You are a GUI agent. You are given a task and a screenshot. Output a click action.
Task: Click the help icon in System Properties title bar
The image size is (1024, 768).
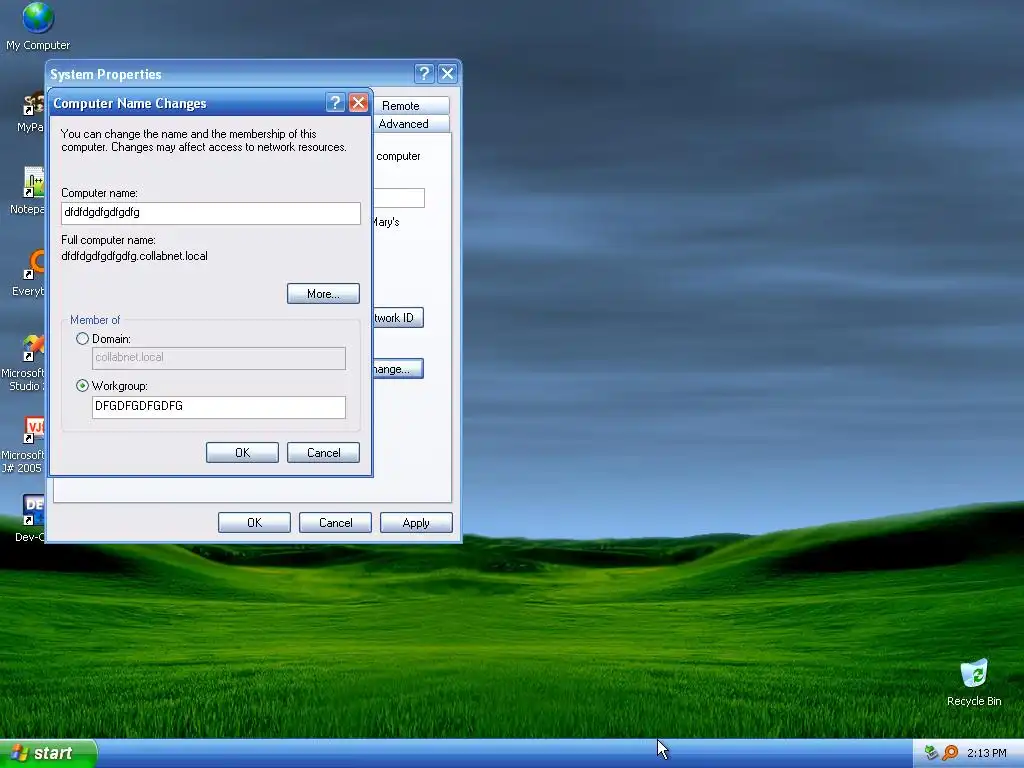click(424, 74)
